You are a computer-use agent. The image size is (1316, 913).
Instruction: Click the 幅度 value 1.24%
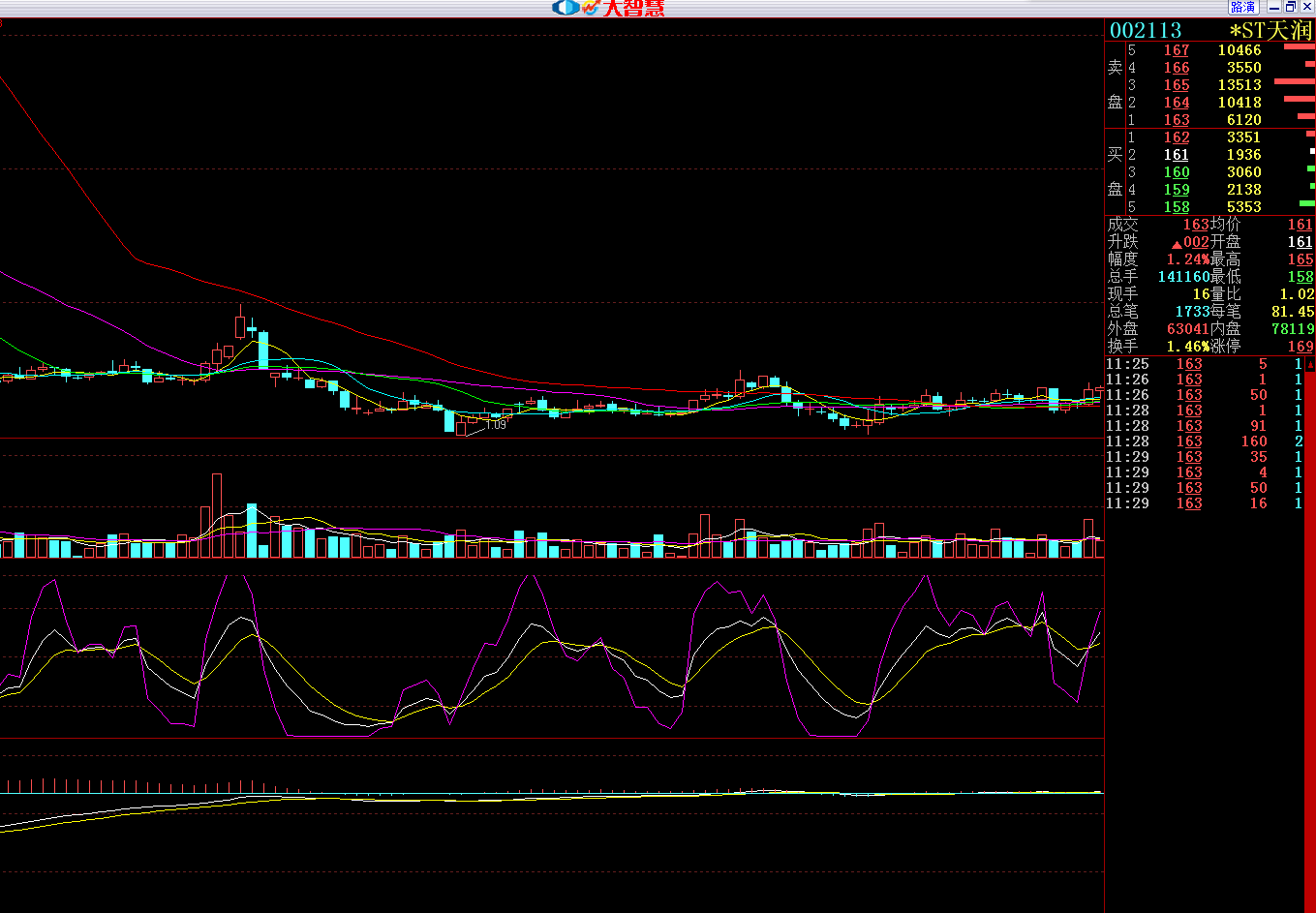tap(1187, 259)
